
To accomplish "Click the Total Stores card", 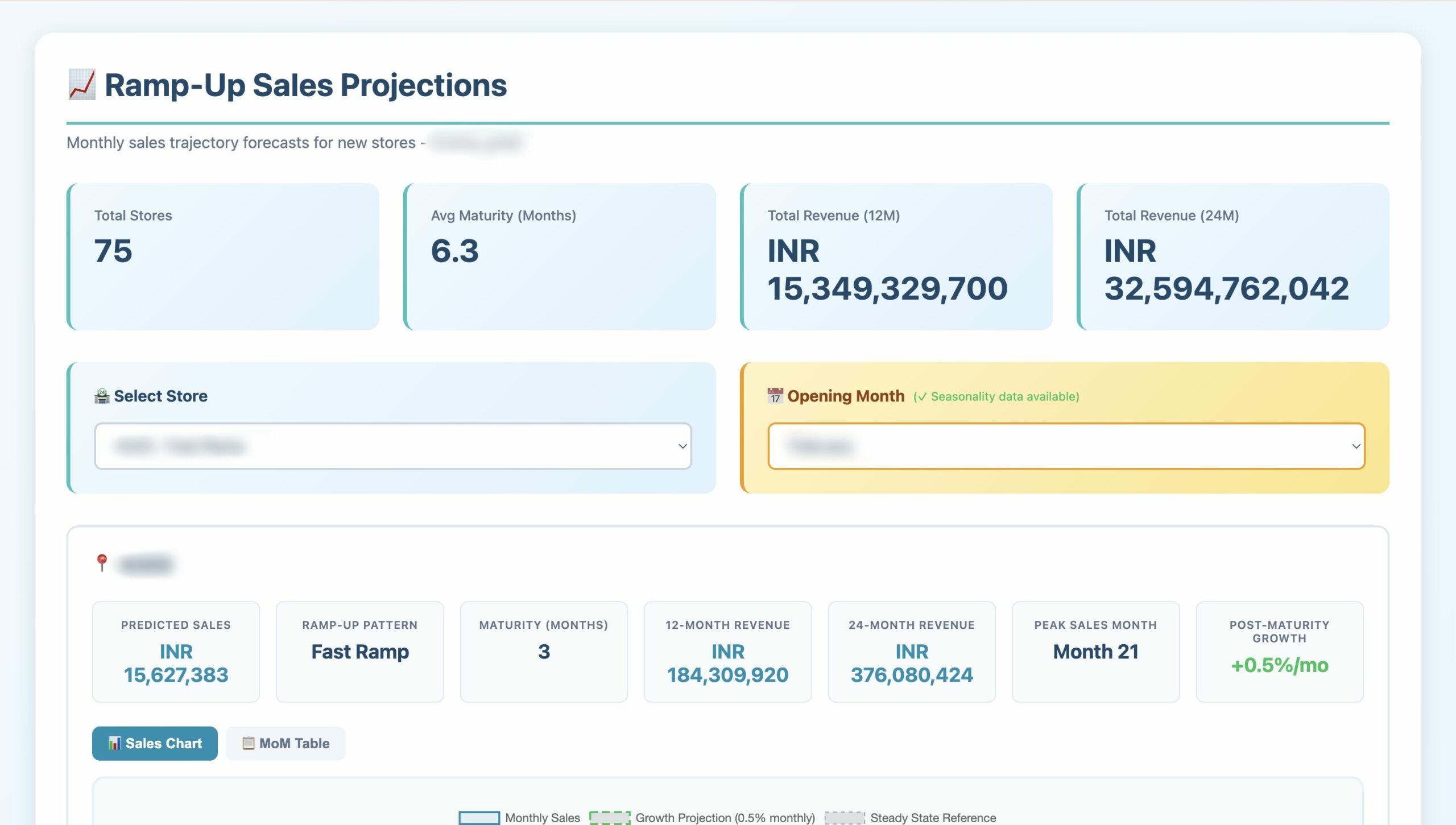I will [223, 256].
